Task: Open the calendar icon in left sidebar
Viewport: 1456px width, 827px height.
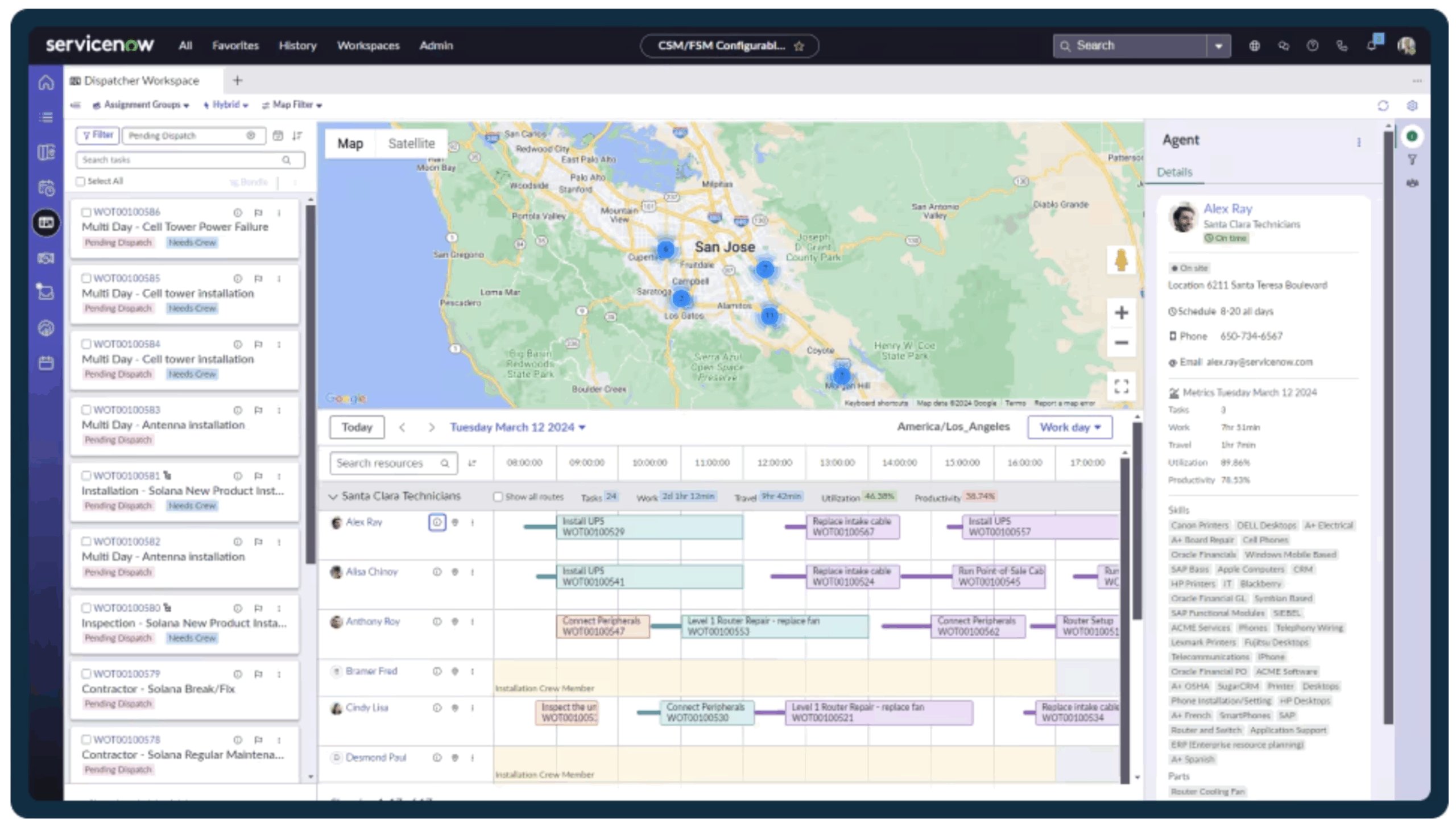Action: (x=46, y=363)
